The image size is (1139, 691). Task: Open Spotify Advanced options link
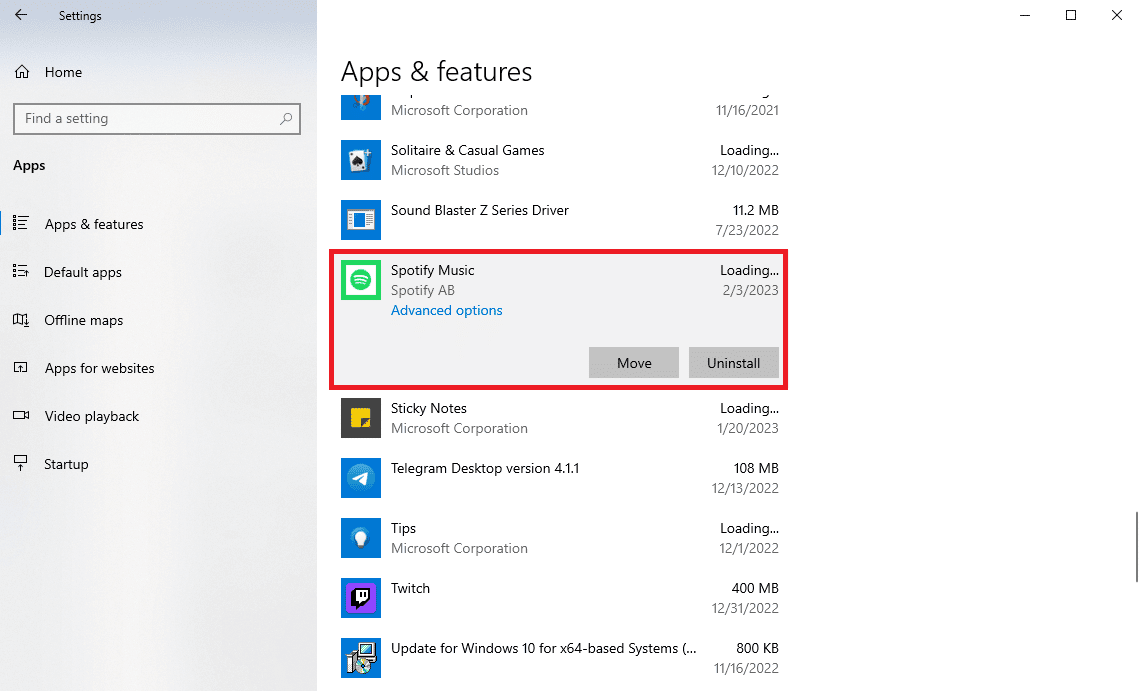[x=447, y=310]
